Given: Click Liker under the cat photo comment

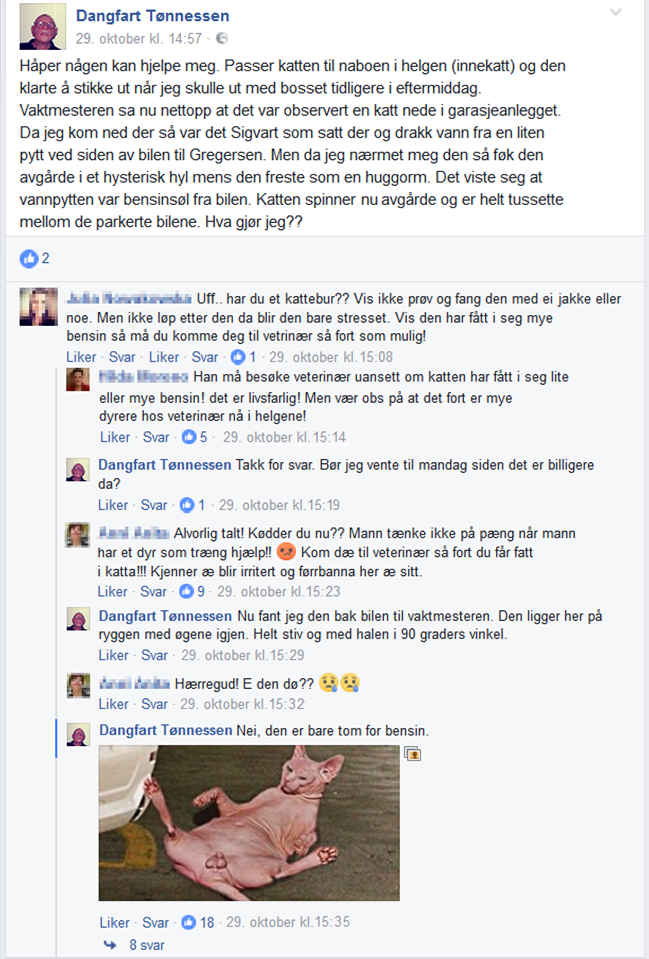Looking at the screenshot, I should (114, 922).
